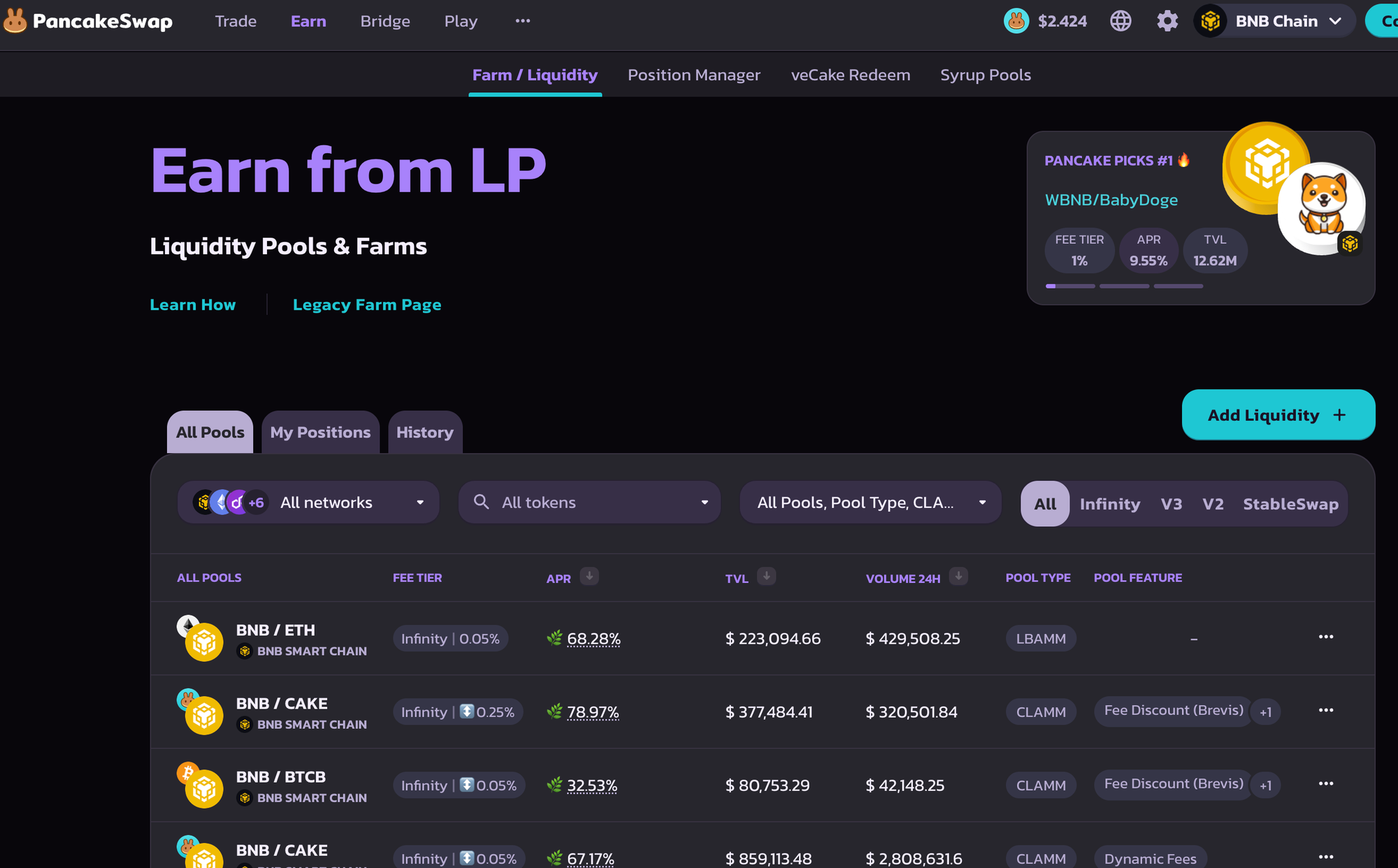The image size is (1398, 868).
Task: Open the more-options dots in top navigation
Action: tap(523, 21)
